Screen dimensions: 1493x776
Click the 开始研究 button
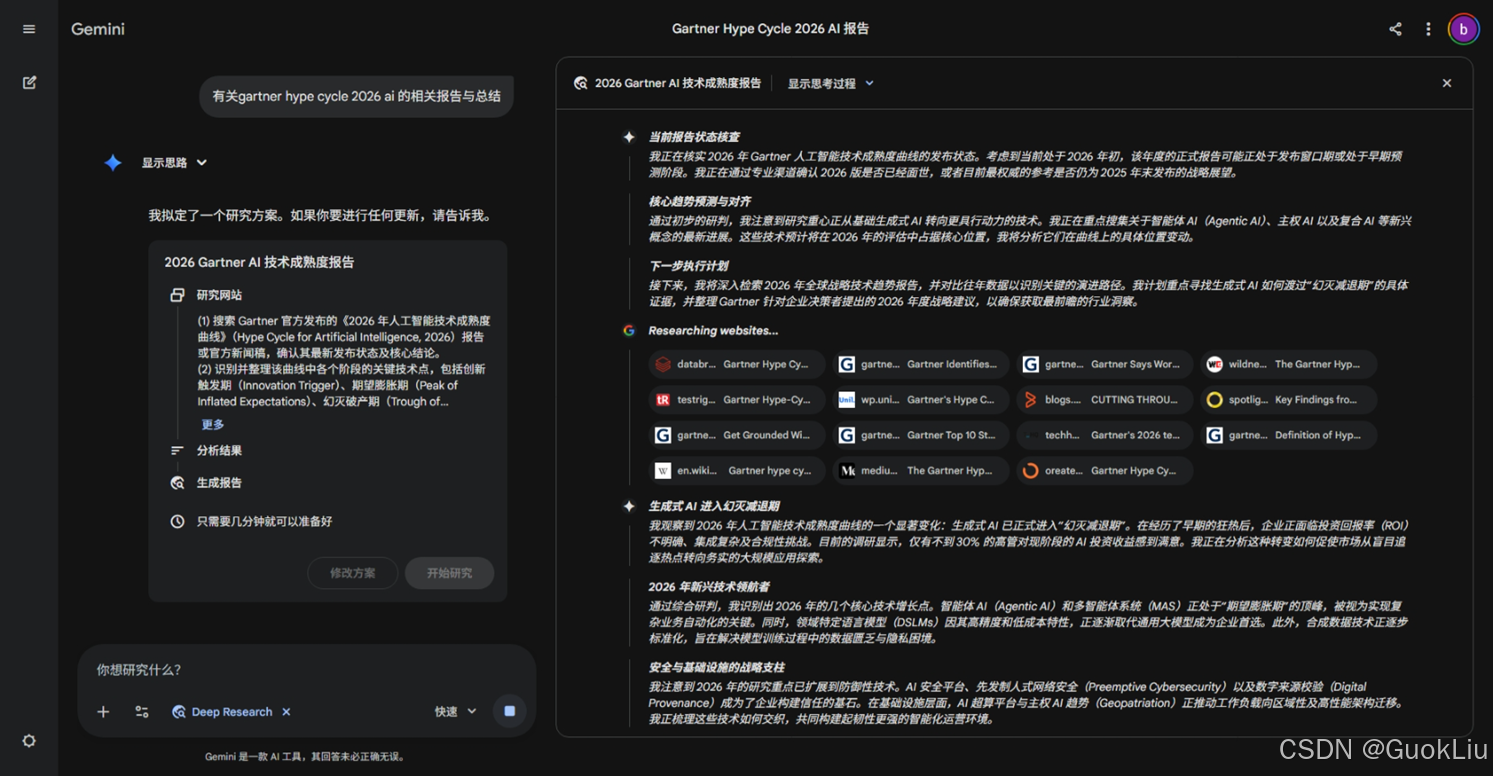click(449, 573)
